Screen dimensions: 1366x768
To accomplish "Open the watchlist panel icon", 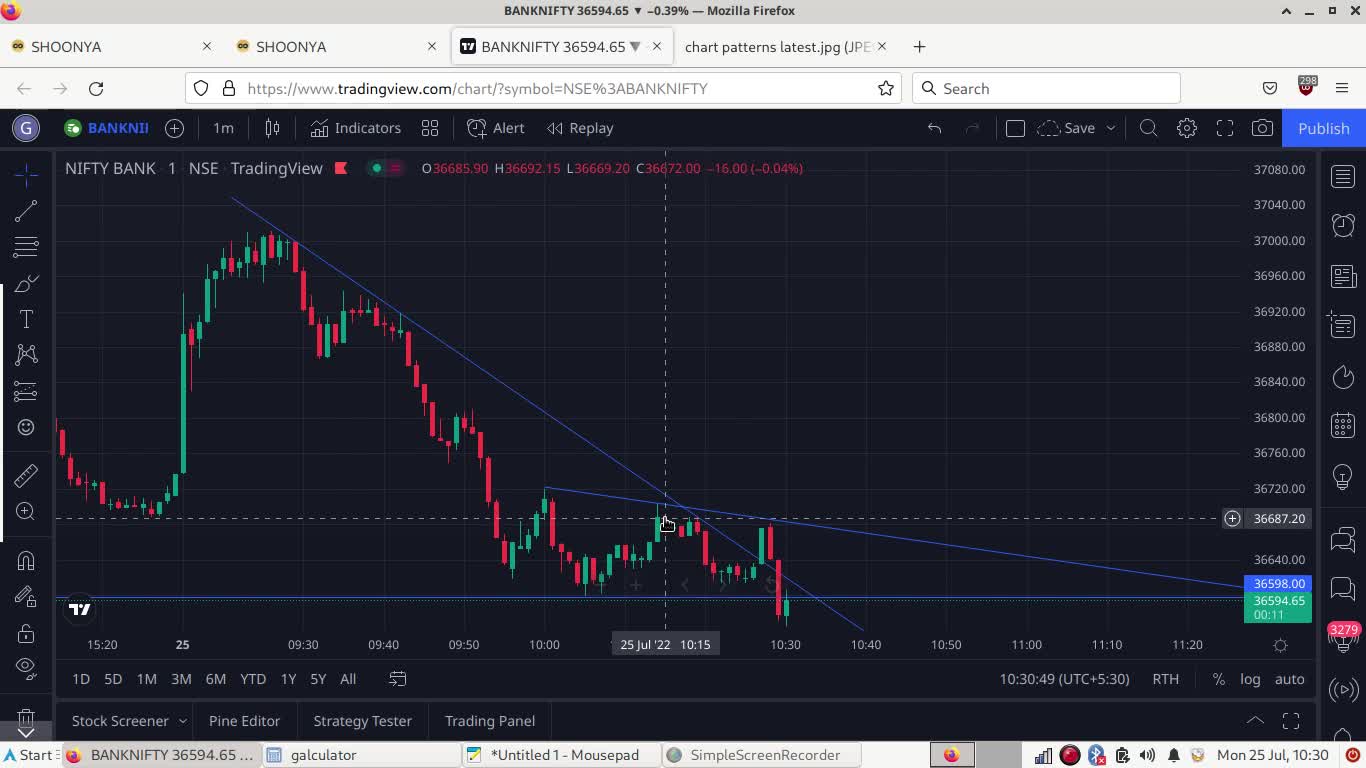I will [x=1343, y=177].
